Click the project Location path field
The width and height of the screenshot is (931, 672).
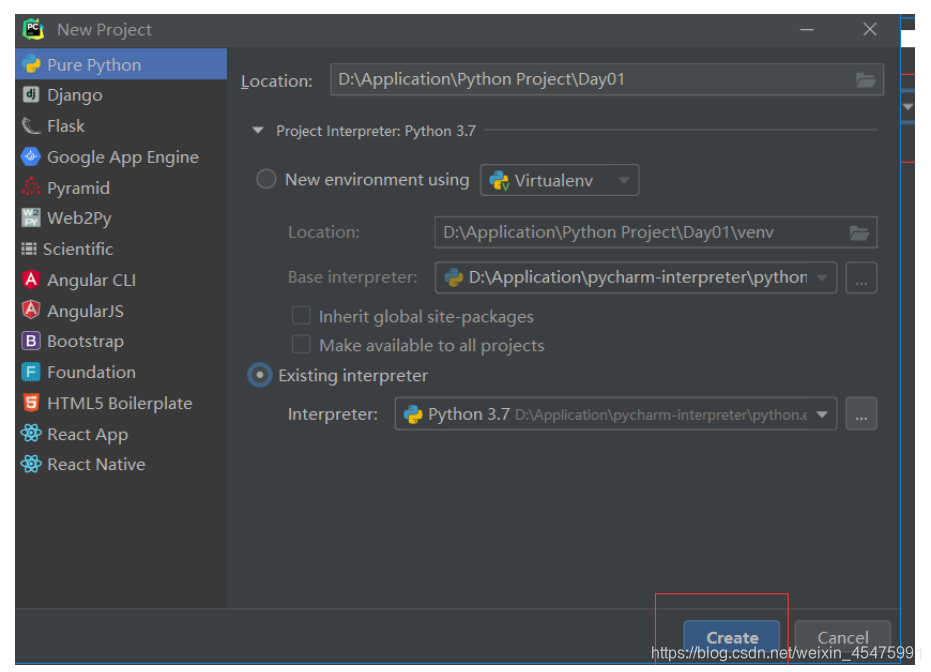point(607,80)
